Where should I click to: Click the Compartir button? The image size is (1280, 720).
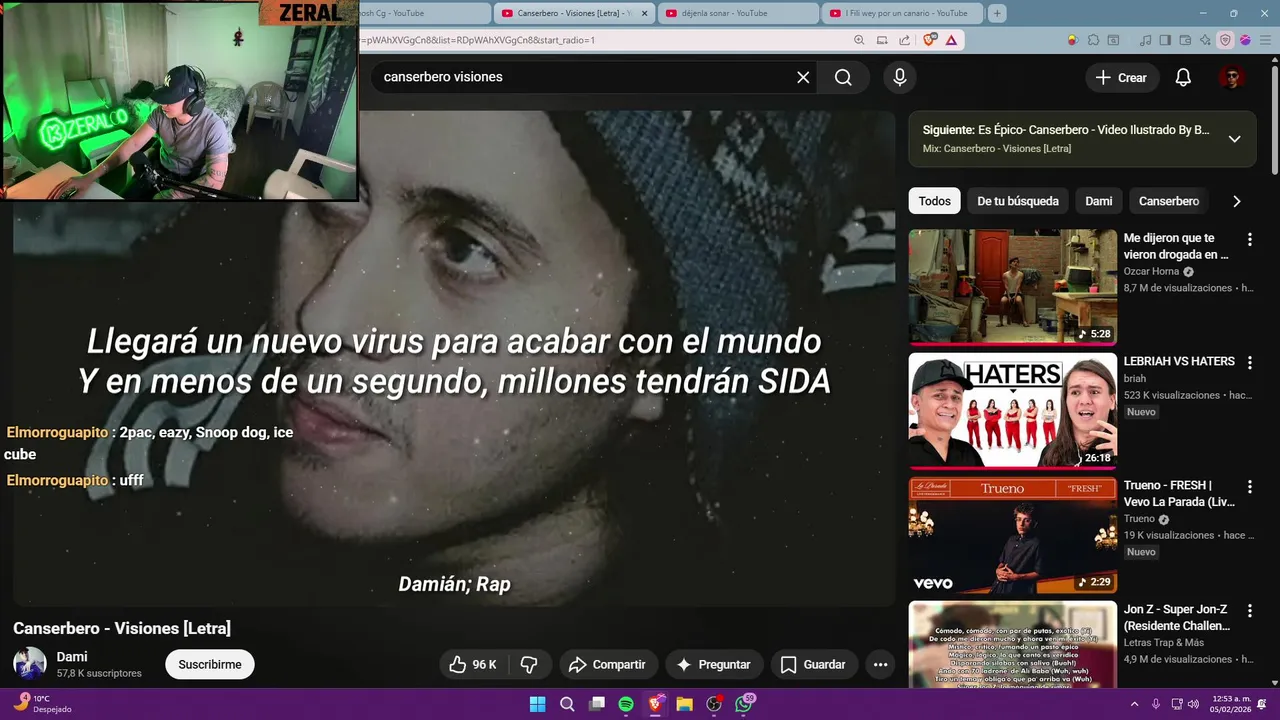(x=607, y=664)
